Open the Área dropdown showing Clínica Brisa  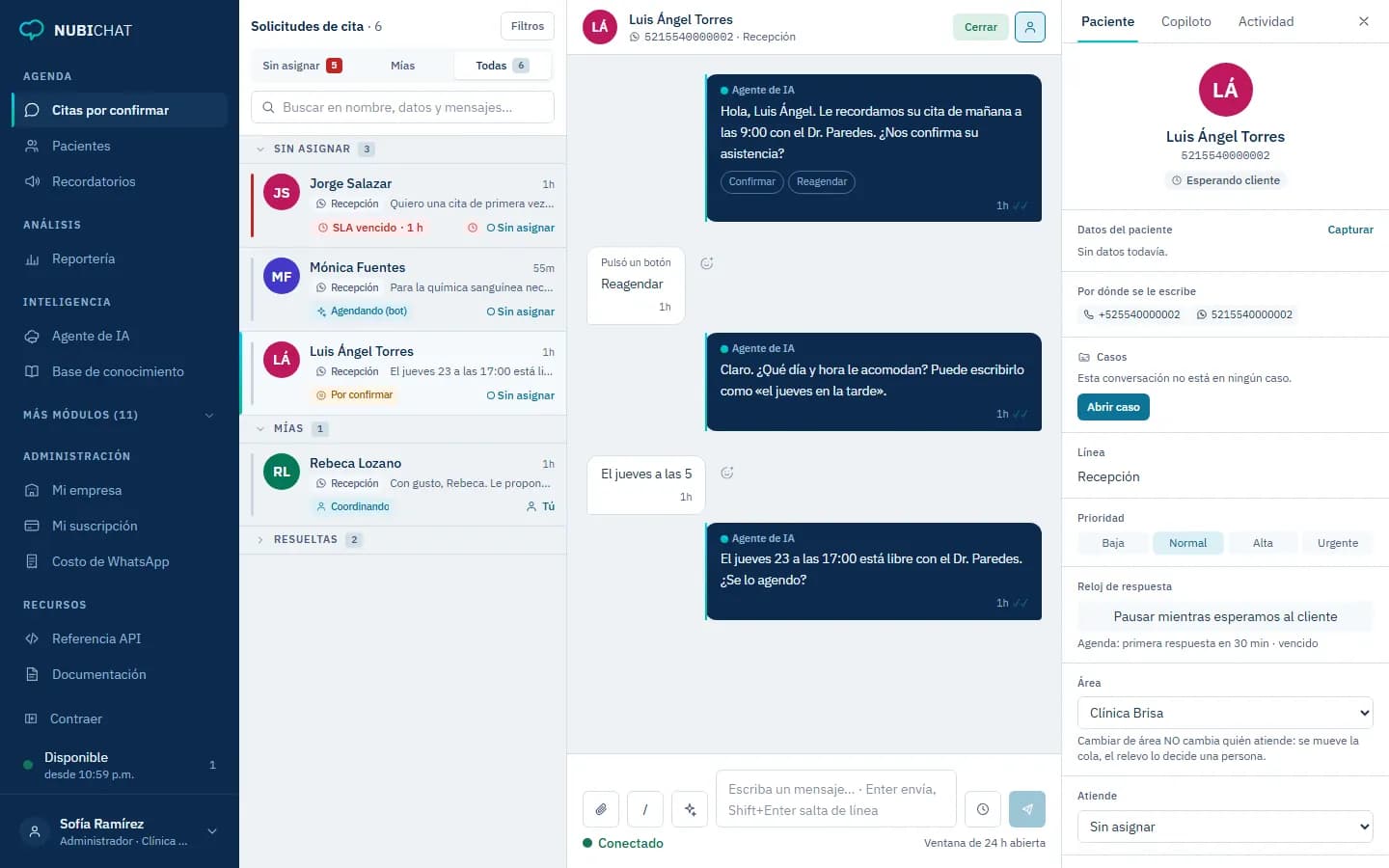point(1225,713)
